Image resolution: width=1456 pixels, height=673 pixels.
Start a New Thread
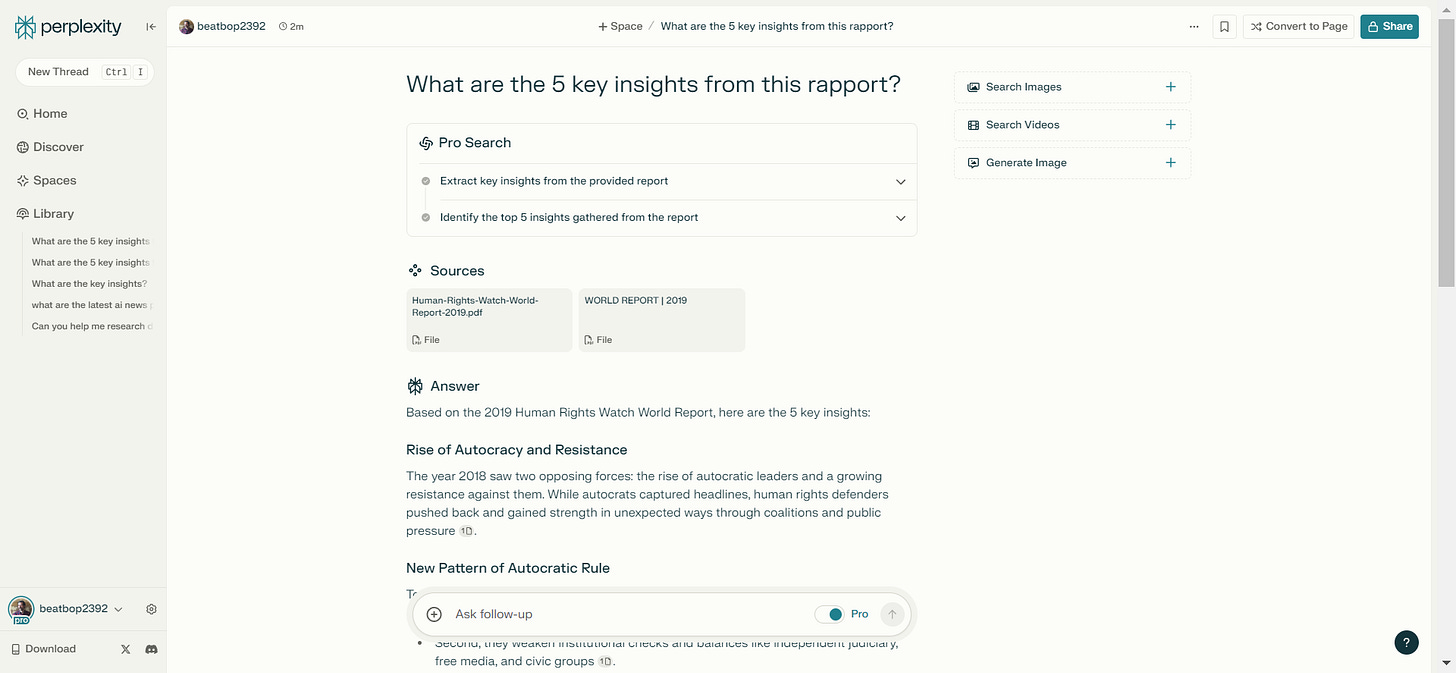85,72
